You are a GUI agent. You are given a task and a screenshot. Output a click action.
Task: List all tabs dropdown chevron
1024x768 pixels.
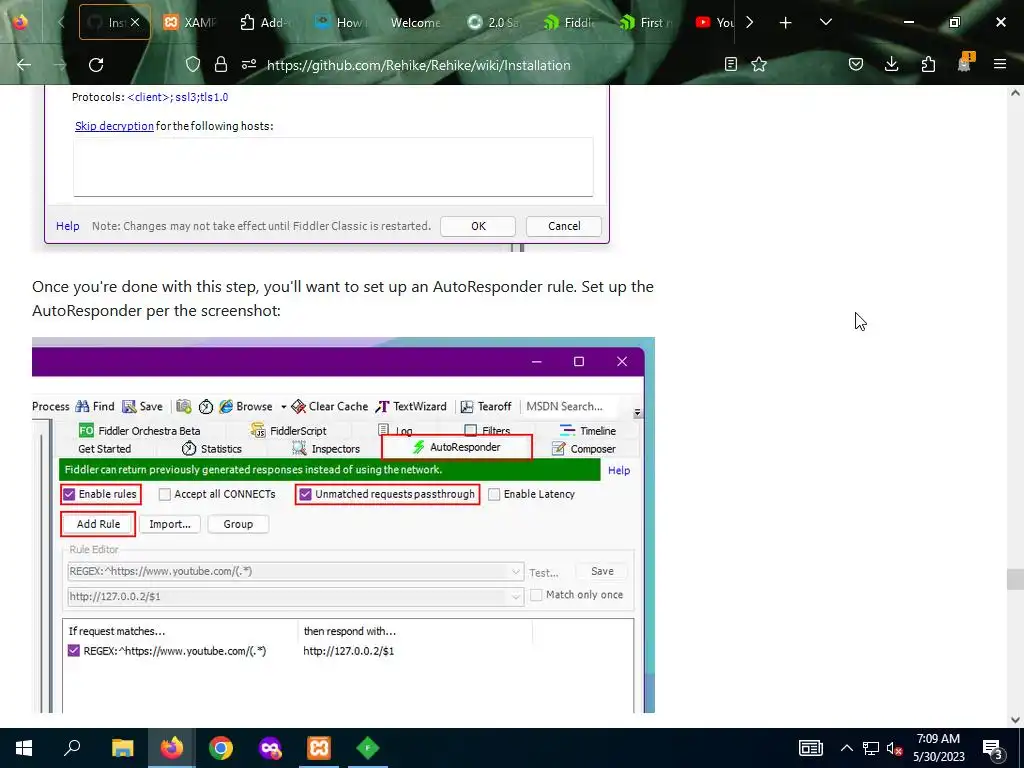coord(825,22)
